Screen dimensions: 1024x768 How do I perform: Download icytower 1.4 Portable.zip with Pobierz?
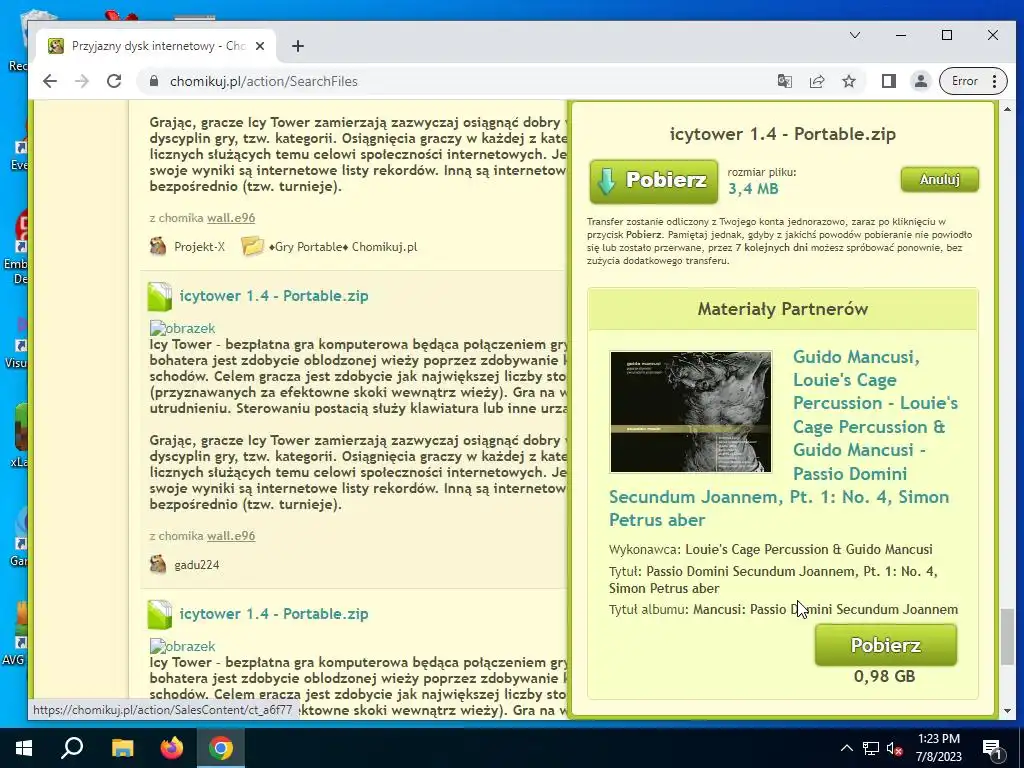click(654, 181)
